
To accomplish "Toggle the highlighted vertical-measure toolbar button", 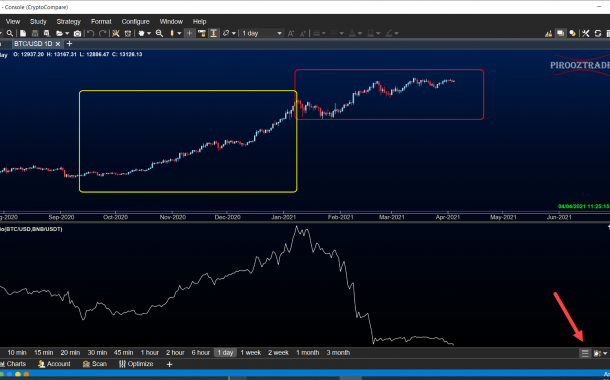I will (214, 33).
